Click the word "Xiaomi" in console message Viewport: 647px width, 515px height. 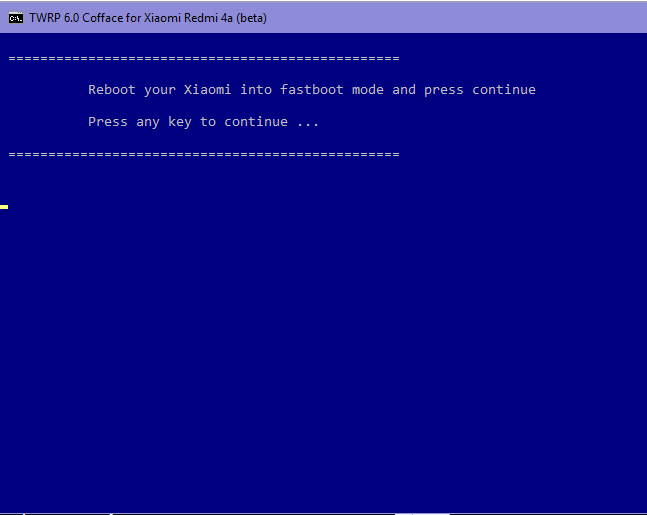pyautogui.click(x=207, y=90)
